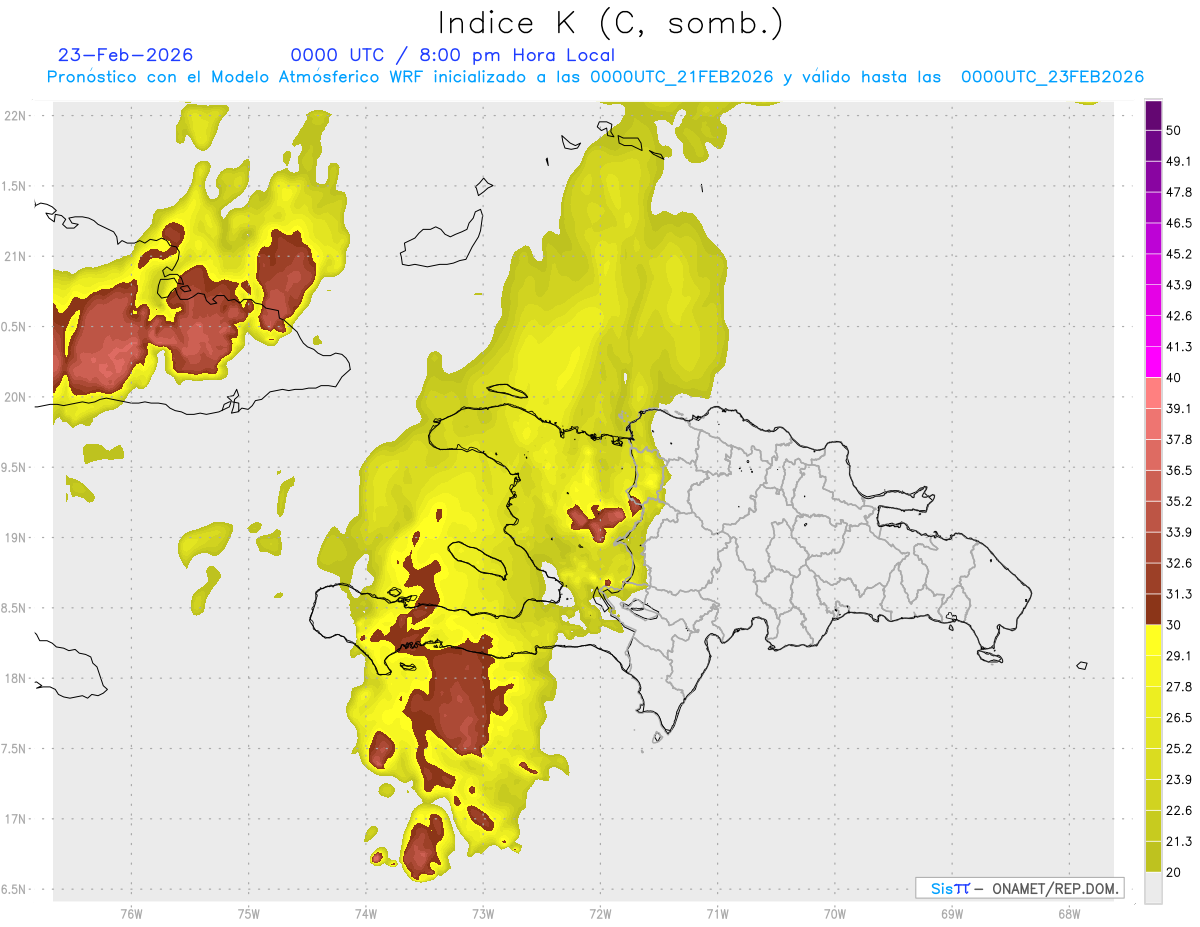The width and height of the screenshot is (1200, 927).
Task: Select the 68W longitude axis label
Action: tap(1069, 913)
